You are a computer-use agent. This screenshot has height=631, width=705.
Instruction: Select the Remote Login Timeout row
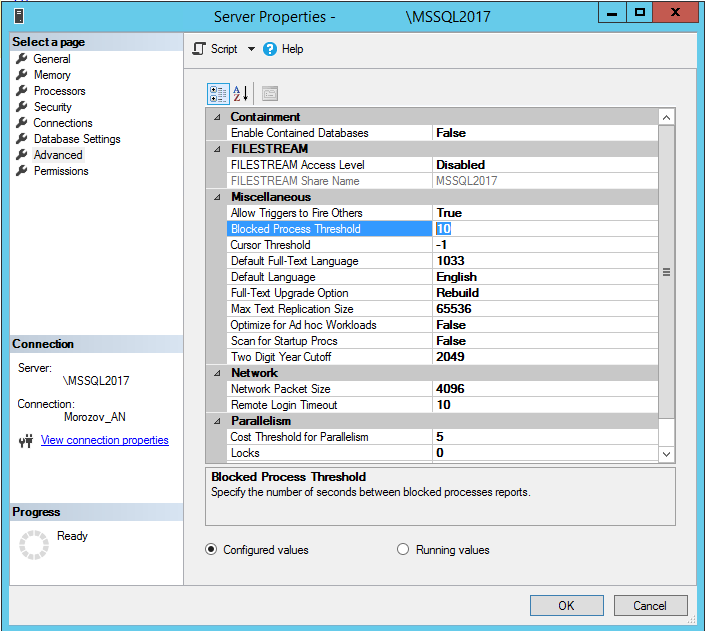[x=442, y=405]
